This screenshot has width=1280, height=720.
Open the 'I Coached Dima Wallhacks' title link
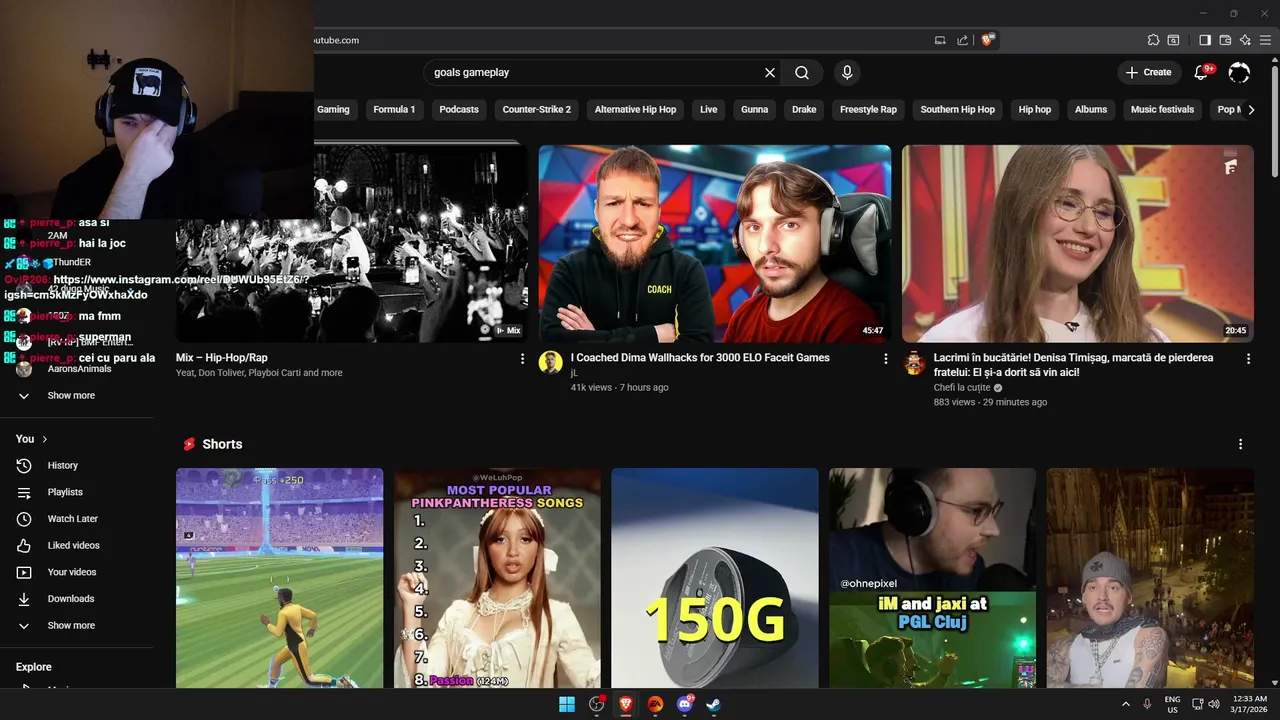700,357
